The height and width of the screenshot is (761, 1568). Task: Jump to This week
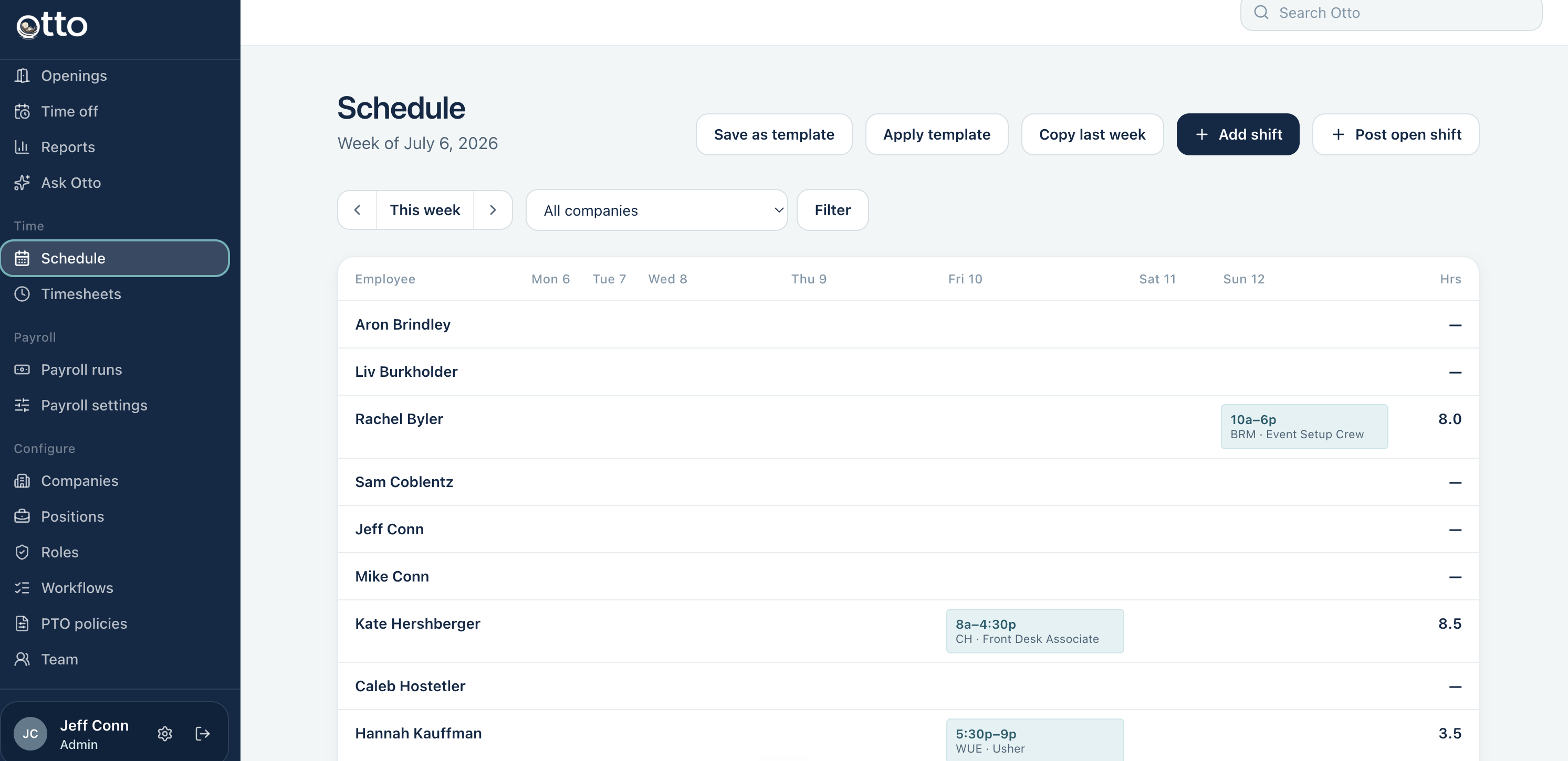(x=425, y=210)
